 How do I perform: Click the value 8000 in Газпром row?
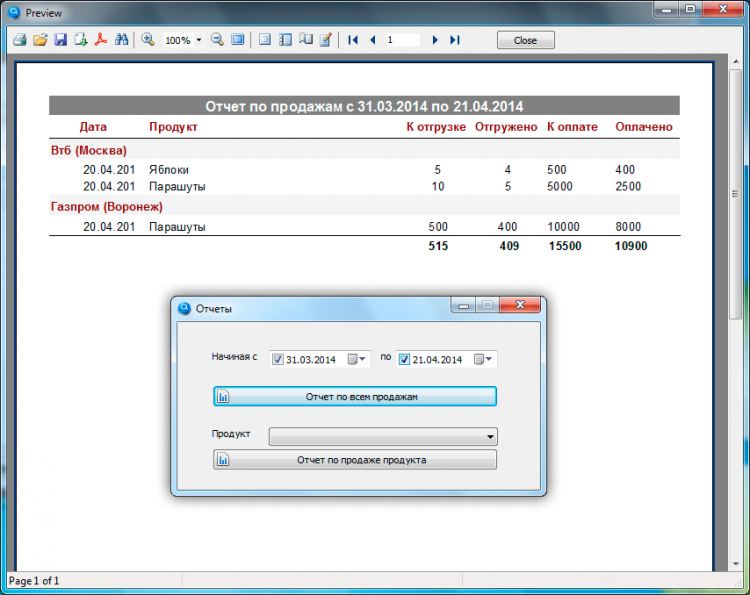(628, 227)
